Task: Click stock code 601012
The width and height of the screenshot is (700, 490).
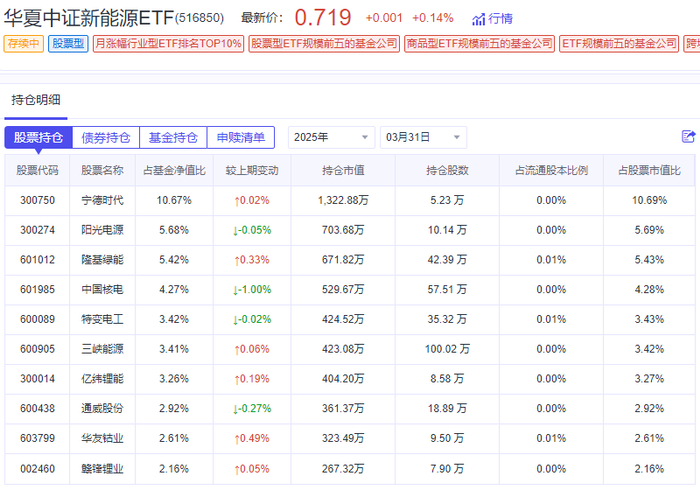Action: pos(38,260)
